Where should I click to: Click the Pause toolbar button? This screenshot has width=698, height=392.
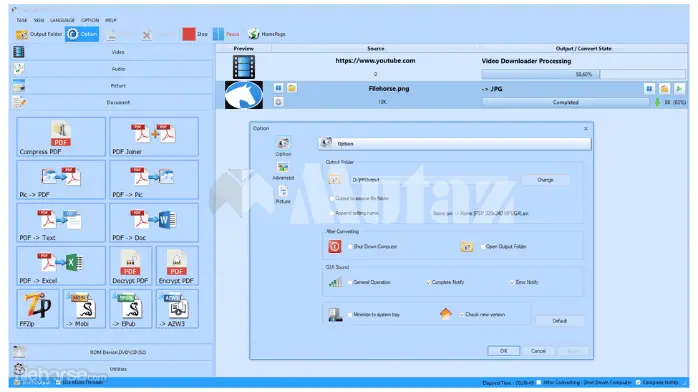click(x=226, y=34)
